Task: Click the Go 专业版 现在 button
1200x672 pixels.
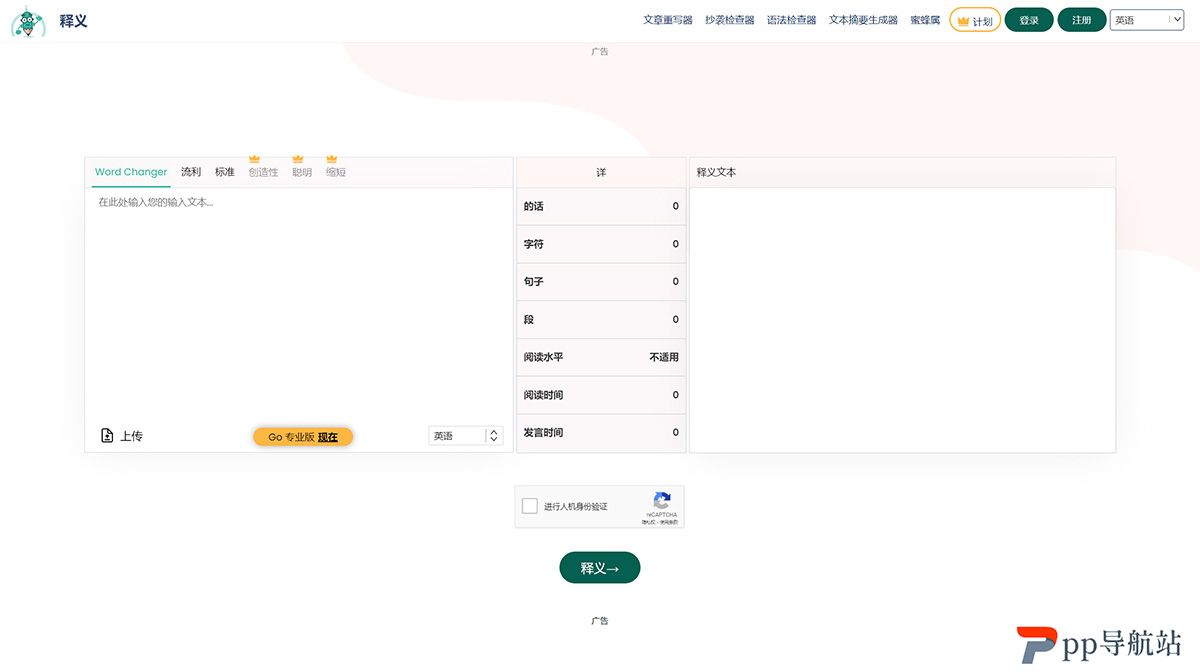Action: pos(303,437)
